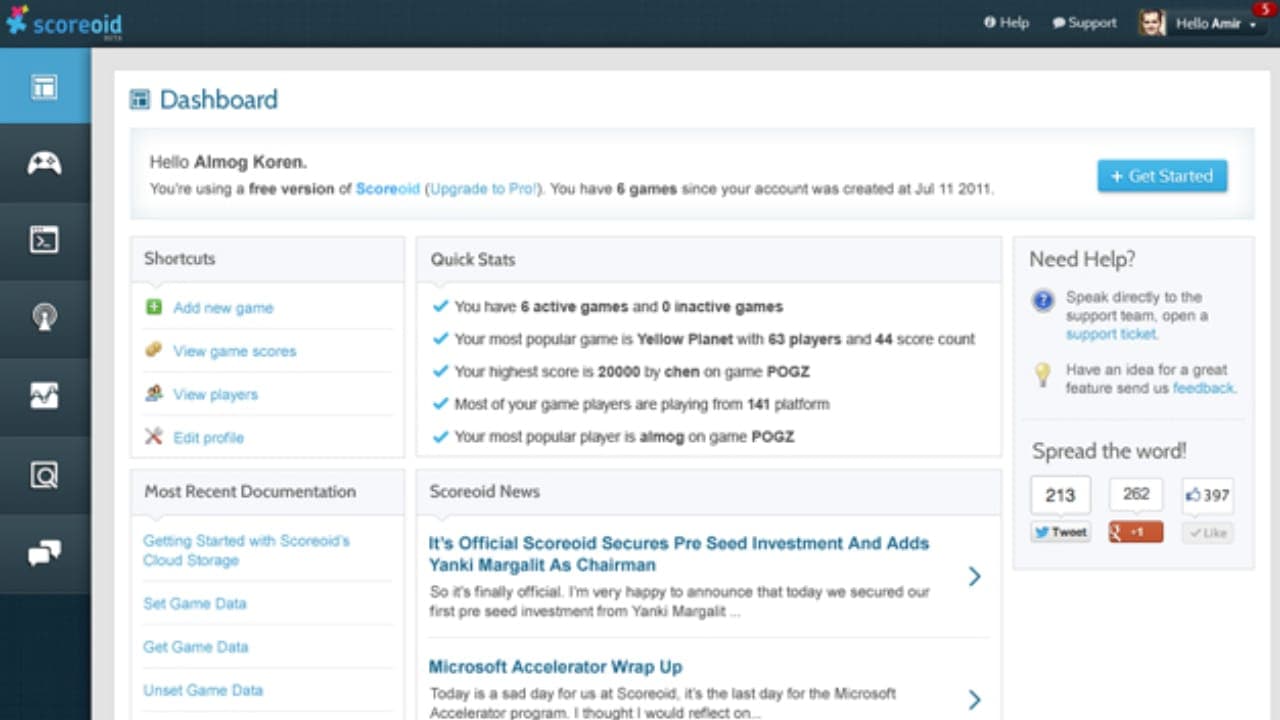Open the Add new game shortcut
Viewport: 1280px width, 720px height.
pyautogui.click(x=223, y=308)
